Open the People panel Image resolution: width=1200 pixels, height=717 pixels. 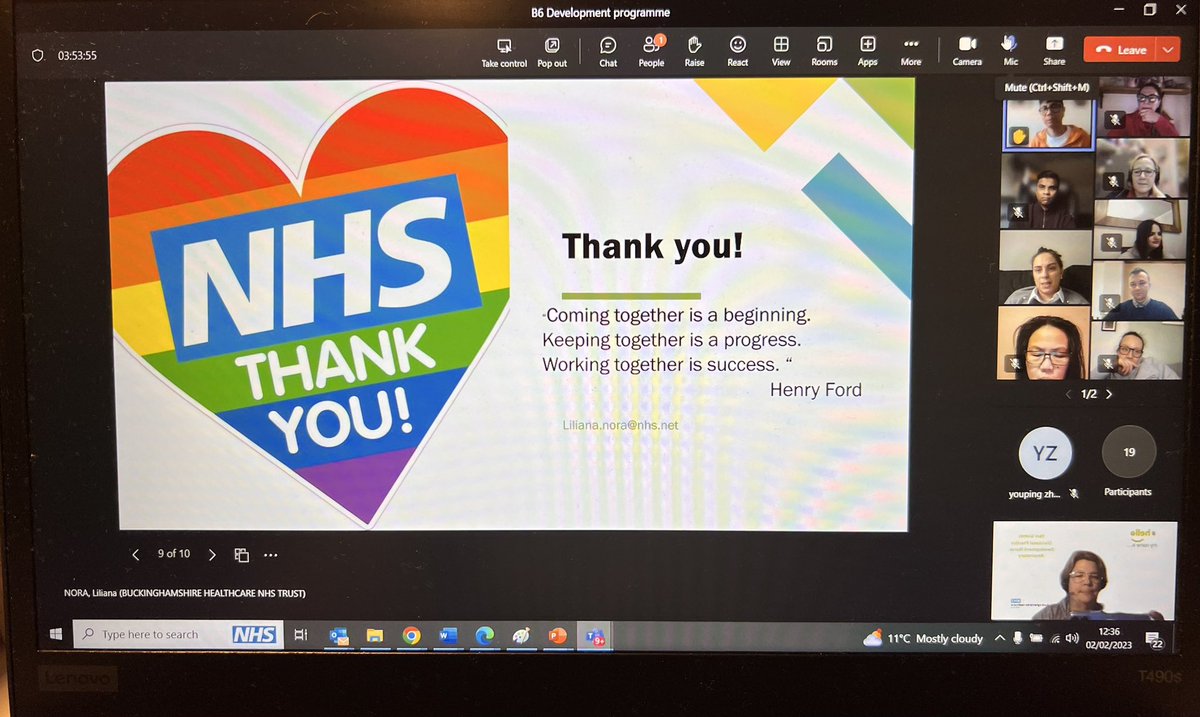pos(651,52)
